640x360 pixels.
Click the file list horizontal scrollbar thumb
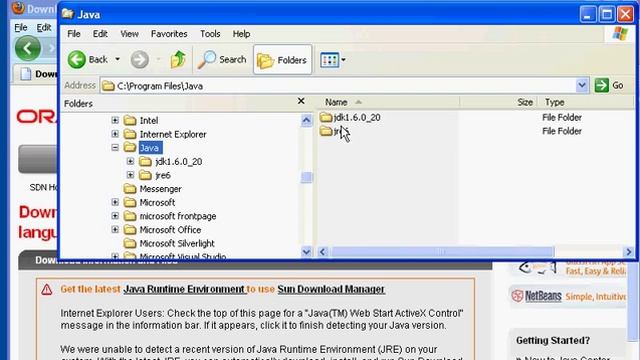point(442,252)
